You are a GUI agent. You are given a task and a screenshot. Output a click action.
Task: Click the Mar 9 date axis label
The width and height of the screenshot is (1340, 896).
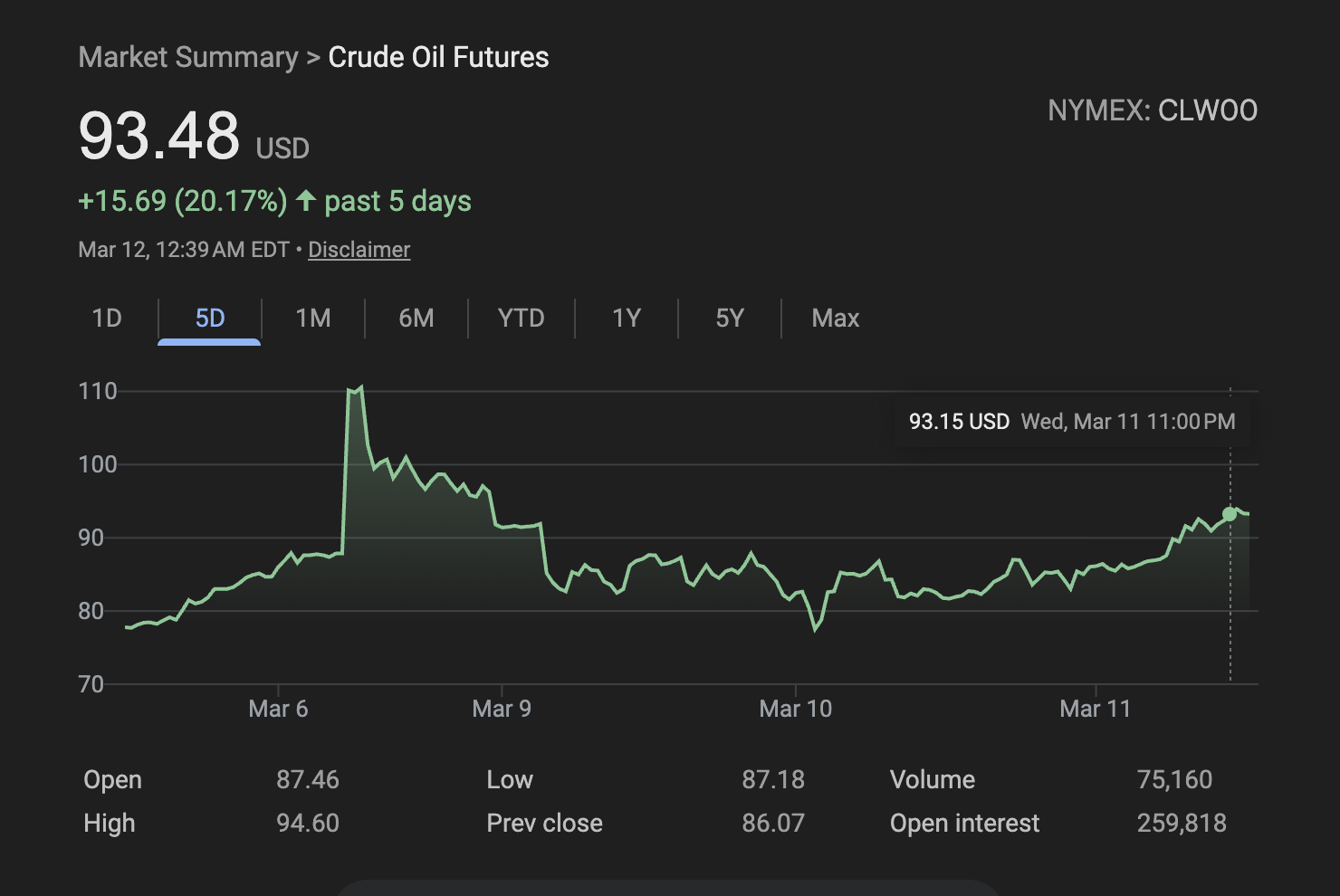[502, 709]
